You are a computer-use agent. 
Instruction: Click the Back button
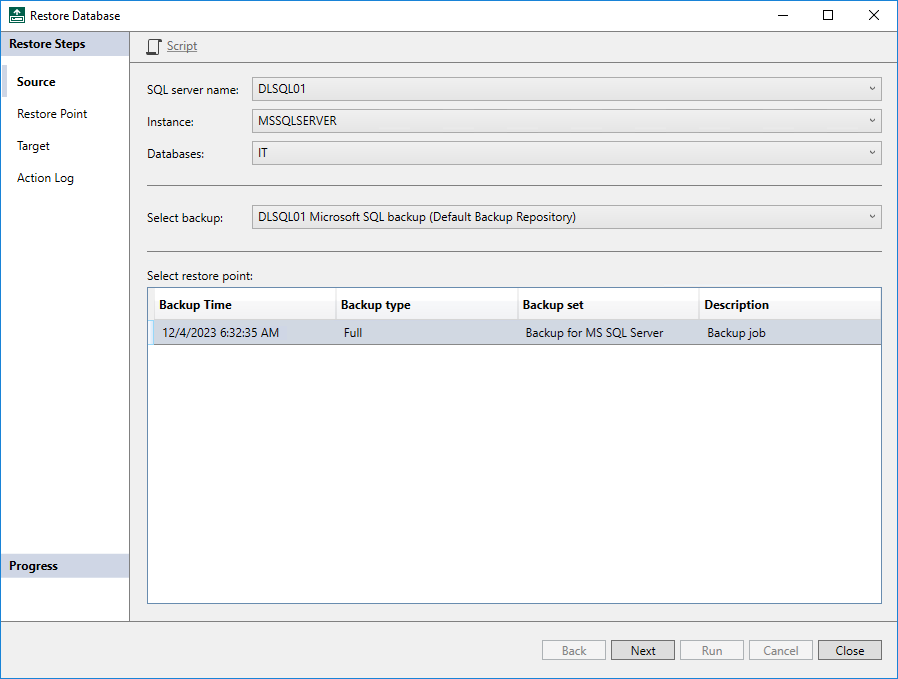(573, 650)
